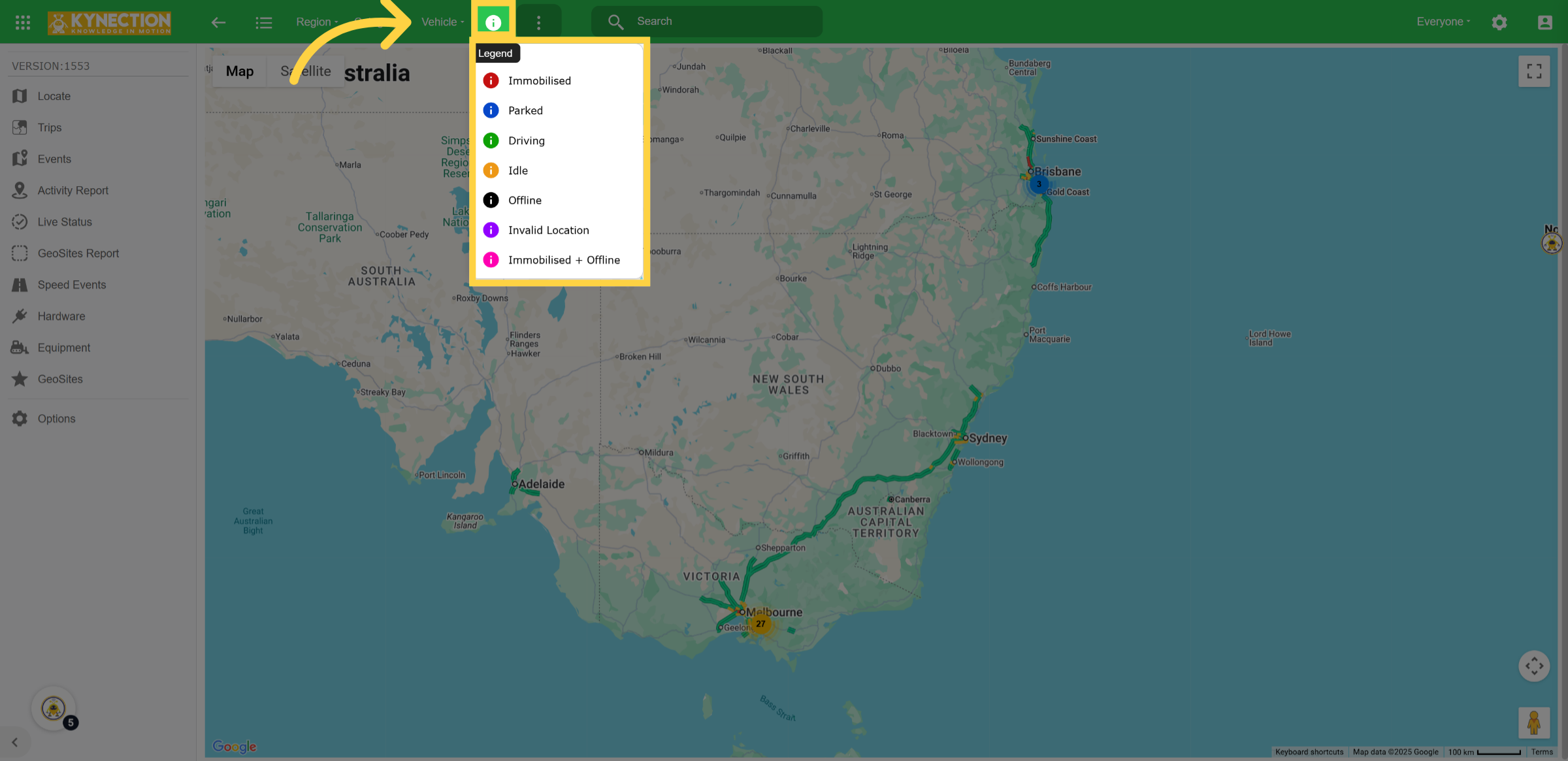Click the Charleville town label
The width and height of the screenshot is (1568, 761).
pos(810,129)
